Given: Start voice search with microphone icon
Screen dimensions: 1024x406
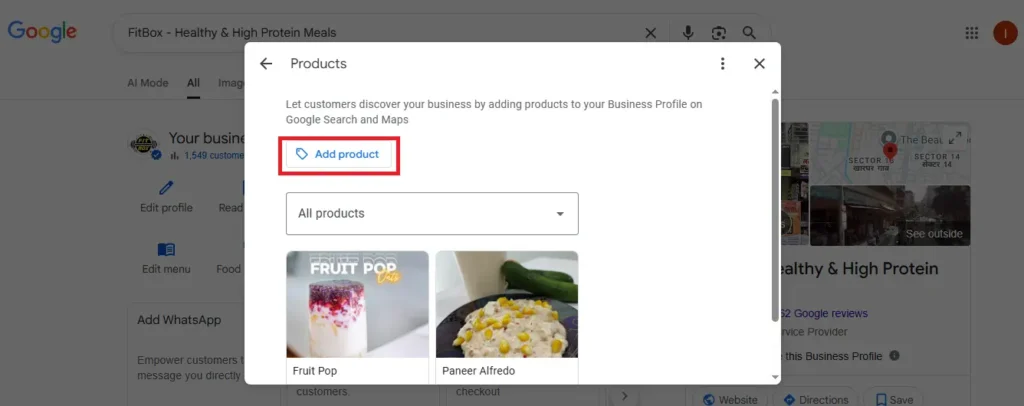Looking at the screenshot, I should pos(688,33).
